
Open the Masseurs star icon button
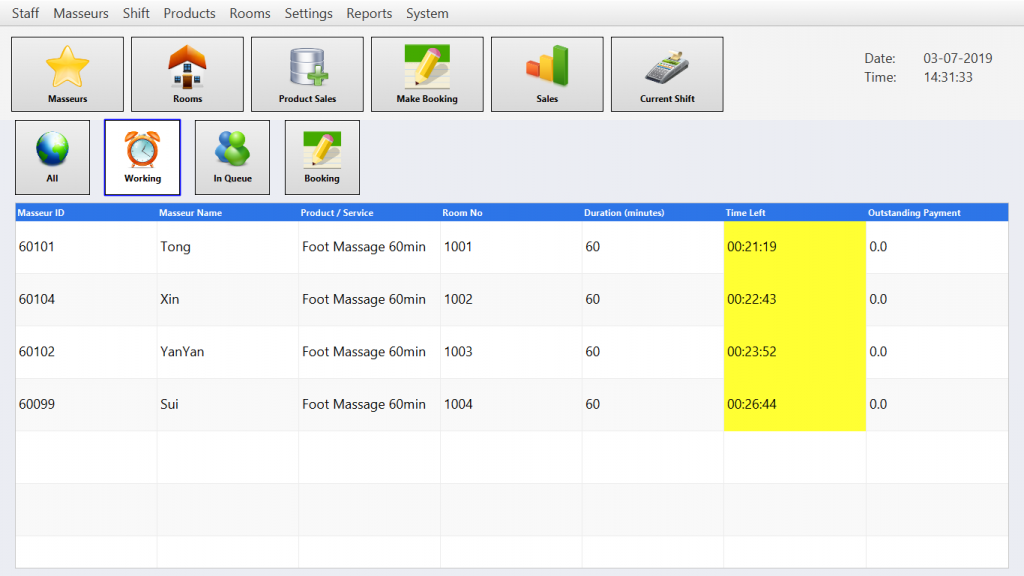67,74
